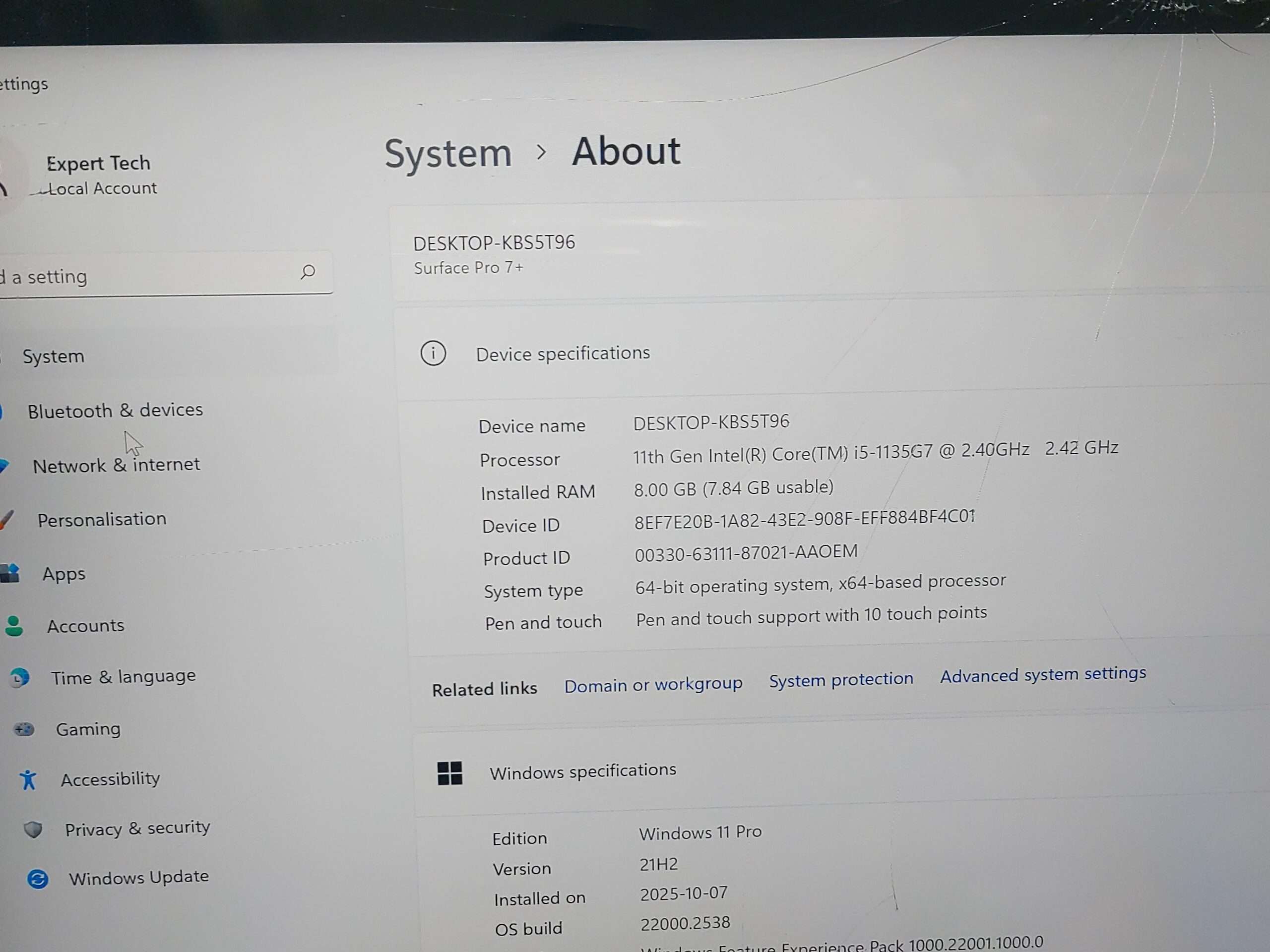Click the search magnifier in the settings search
Image resolution: width=1270 pixels, height=952 pixels.
[x=308, y=273]
